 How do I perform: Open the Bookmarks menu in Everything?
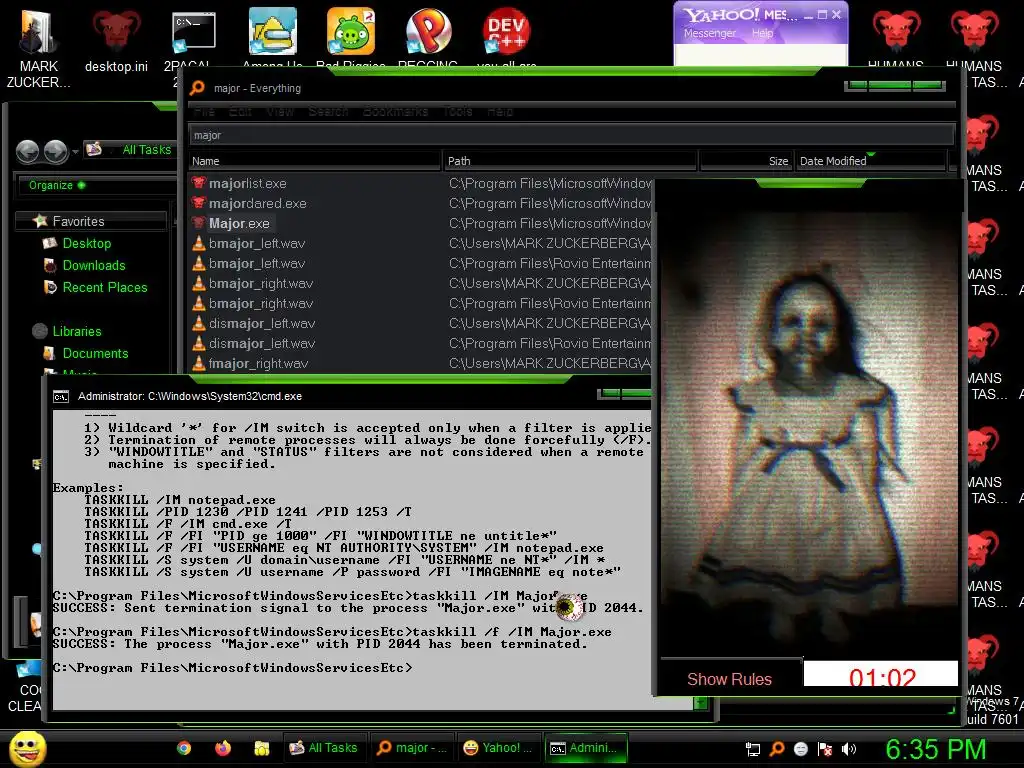[x=396, y=112]
